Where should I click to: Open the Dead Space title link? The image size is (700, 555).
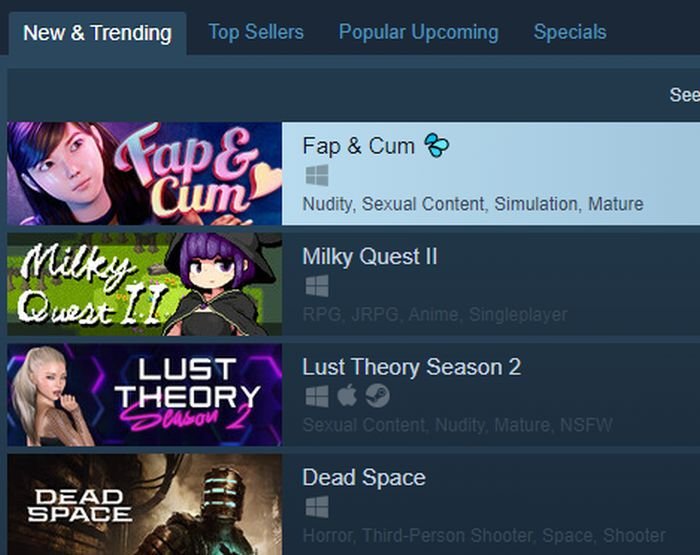[364, 477]
